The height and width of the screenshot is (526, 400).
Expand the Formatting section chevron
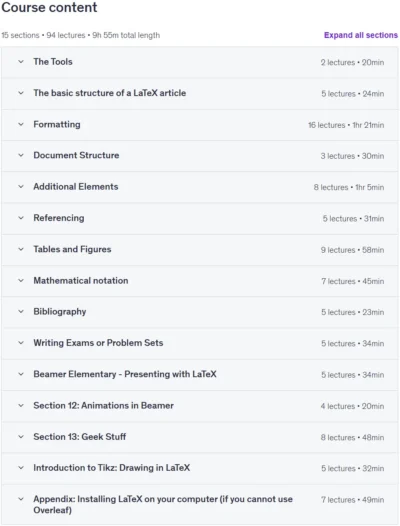(21, 124)
